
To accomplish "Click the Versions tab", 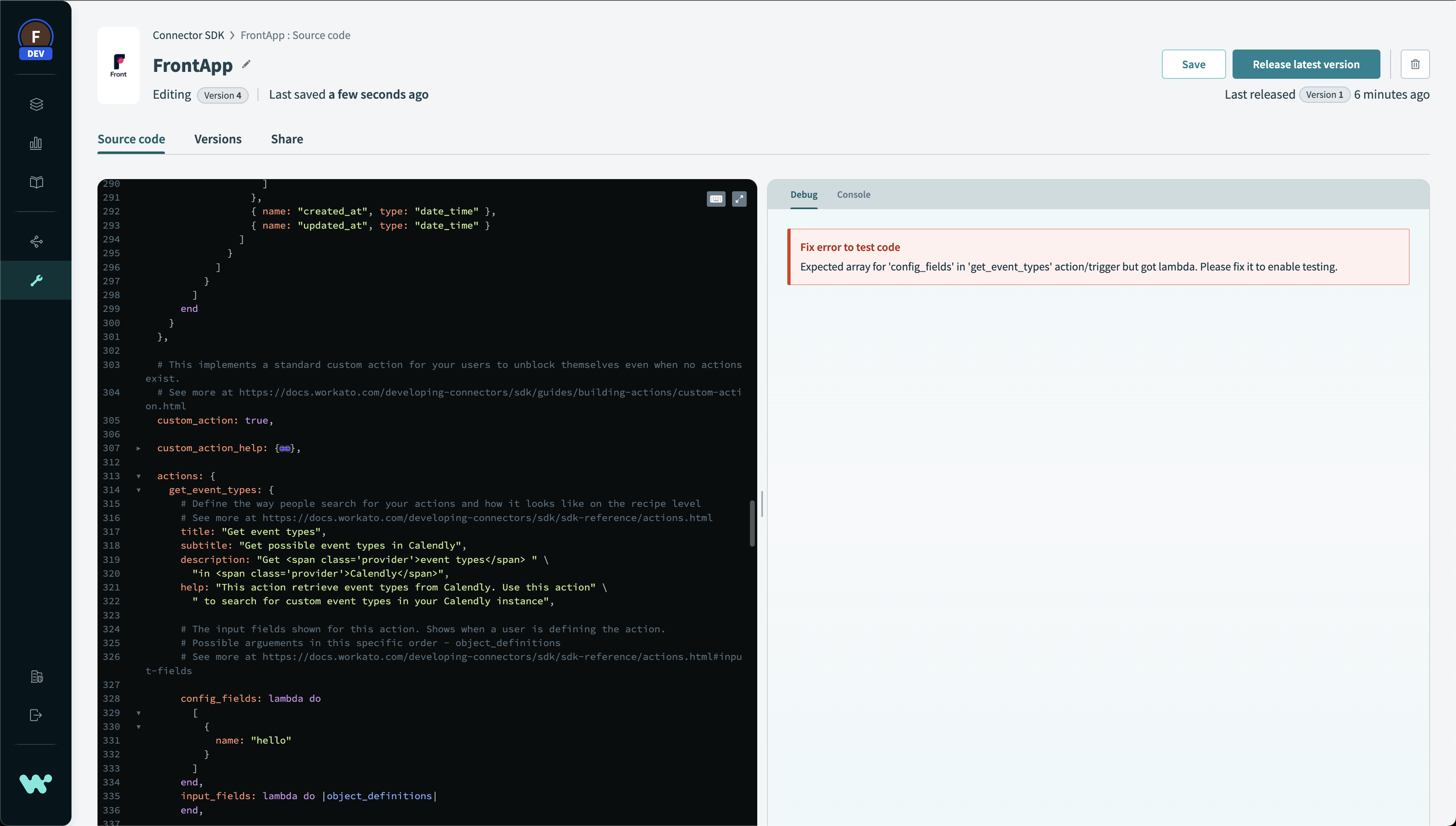I will 218,139.
